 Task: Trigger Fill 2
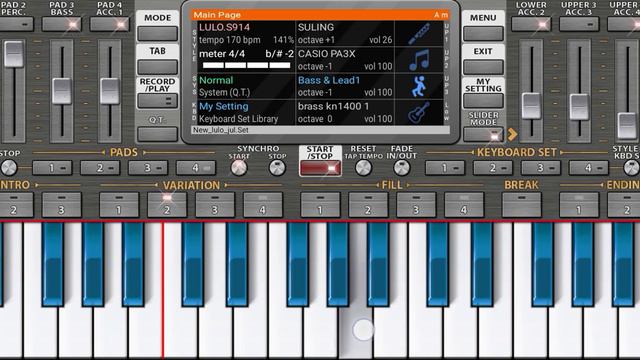pyautogui.click(x=368, y=204)
